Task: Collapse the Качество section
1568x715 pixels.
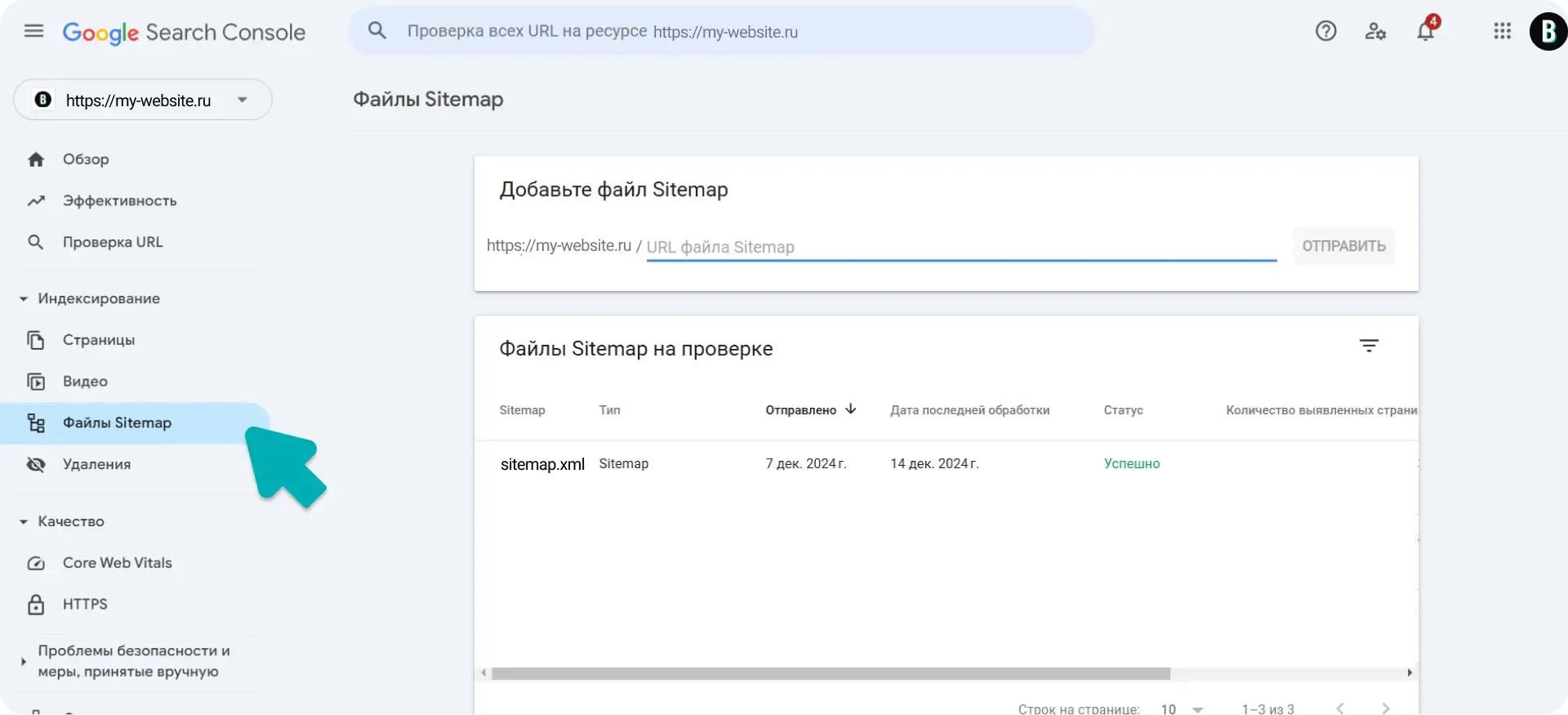Action: (24, 521)
